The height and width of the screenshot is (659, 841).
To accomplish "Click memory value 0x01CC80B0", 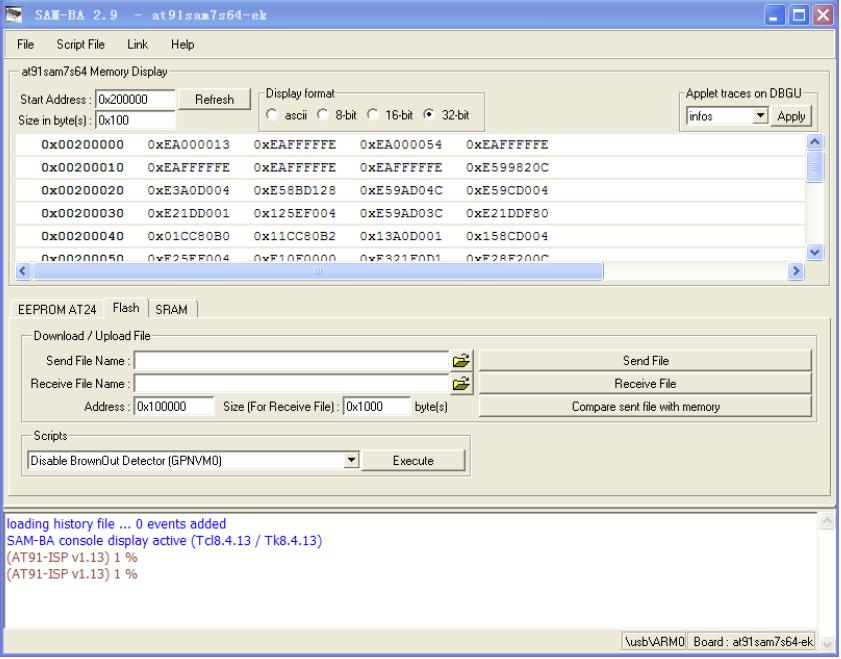I will tap(188, 236).
